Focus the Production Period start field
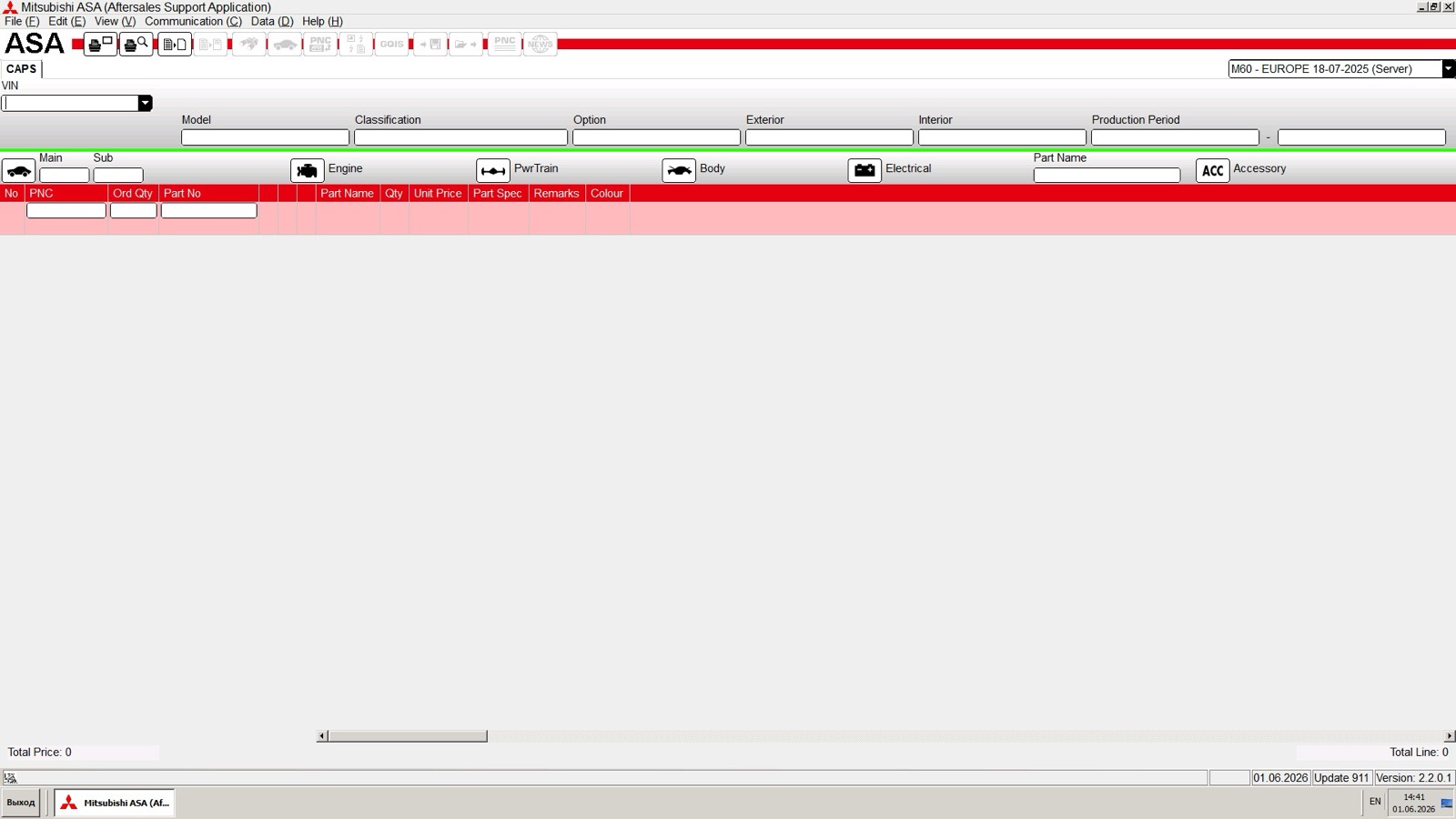1456x819 pixels. [1175, 137]
